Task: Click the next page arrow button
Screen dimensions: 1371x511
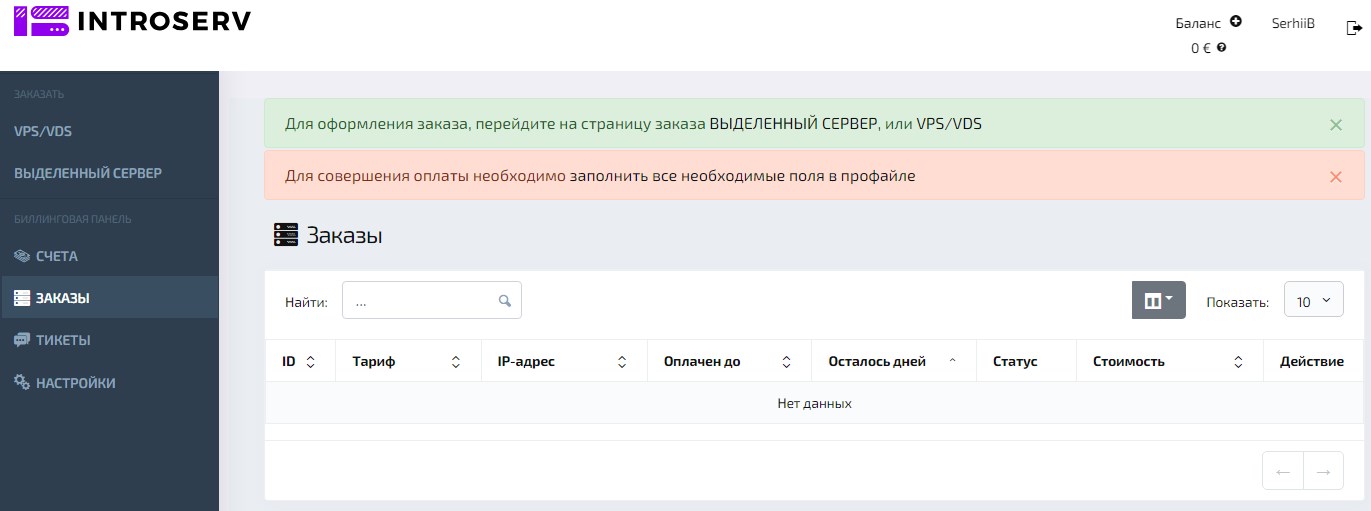Action: (1323, 472)
